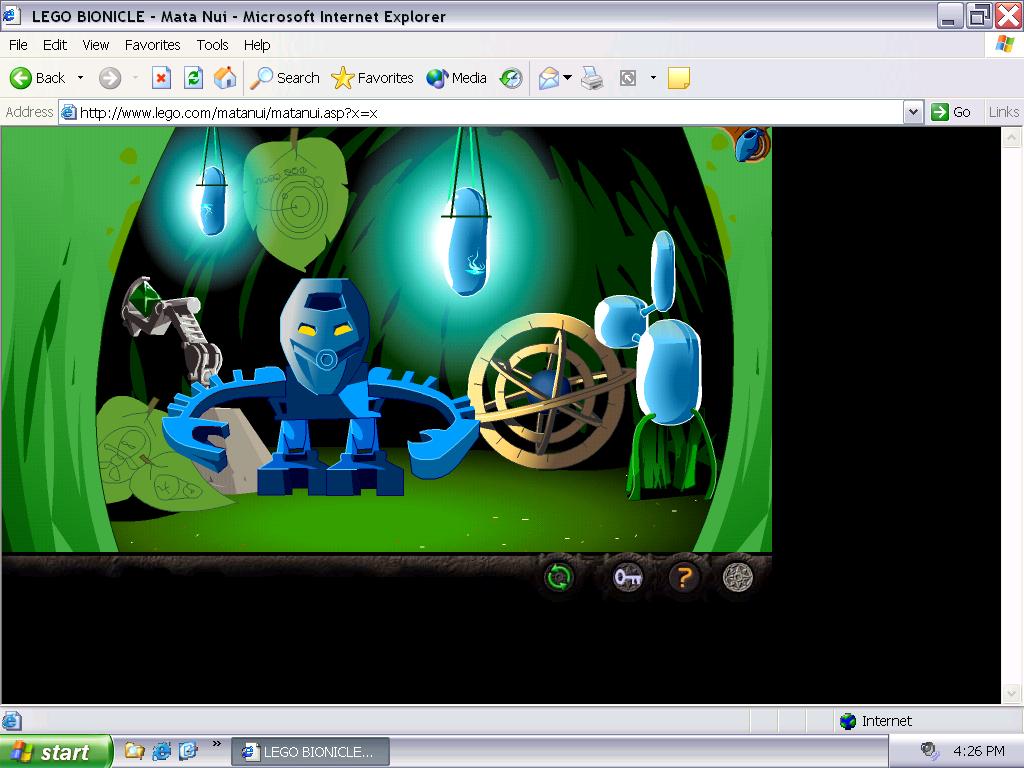Open the Address bar dropdown list
This screenshot has width=1024, height=768.
[x=912, y=112]
